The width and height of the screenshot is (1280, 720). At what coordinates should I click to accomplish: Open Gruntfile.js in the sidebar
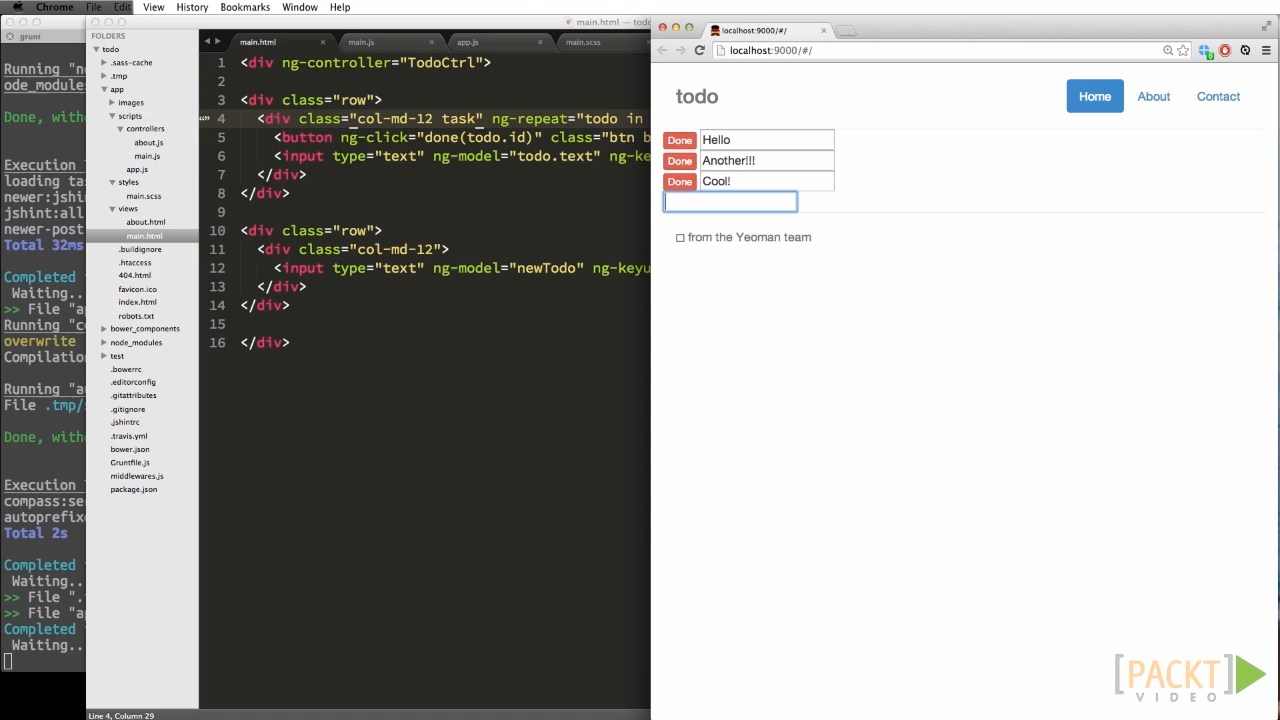pyautogui.click(x=130, y=463)
